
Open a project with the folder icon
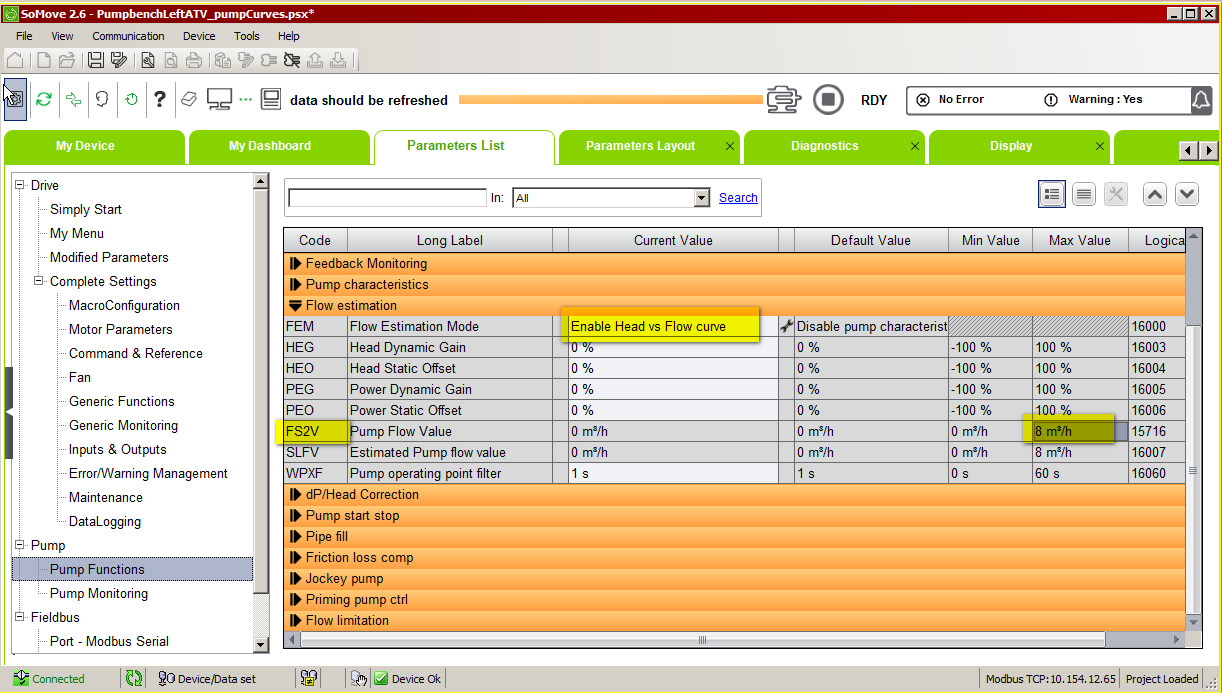(67, 60)
